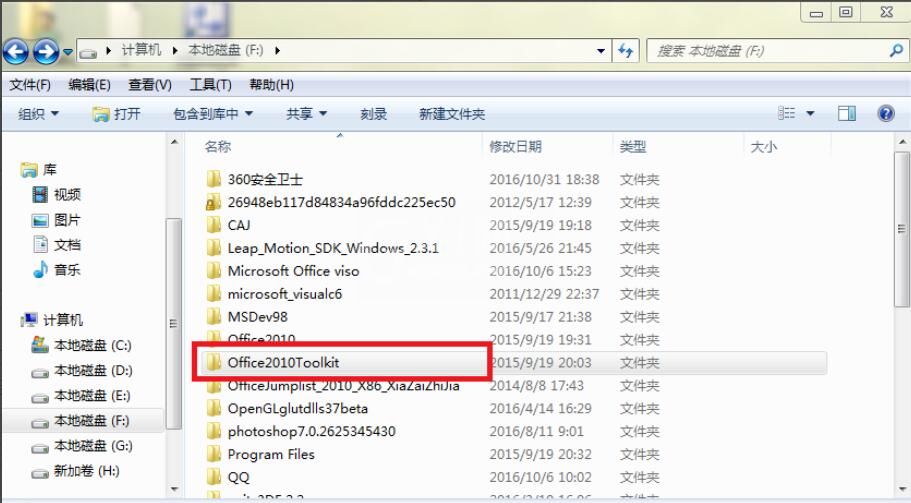Open the 编辑(E) menu

89,85
